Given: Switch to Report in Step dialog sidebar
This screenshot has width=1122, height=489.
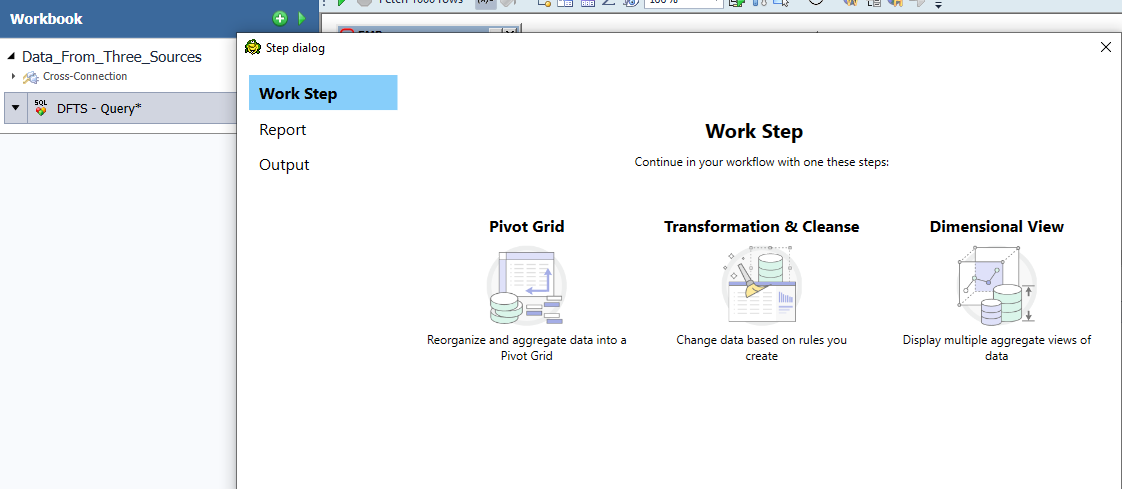Looking at the screenshot, I should click(283, 130).
